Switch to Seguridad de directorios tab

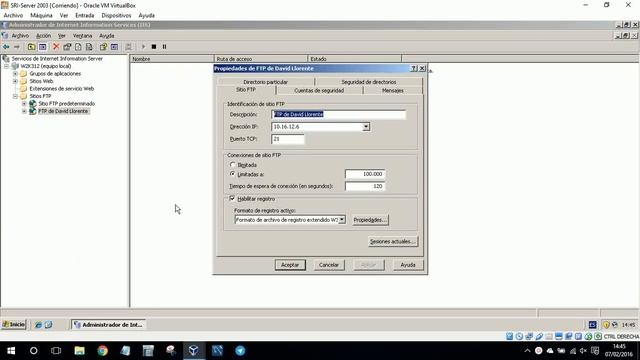tap(369, 82)
